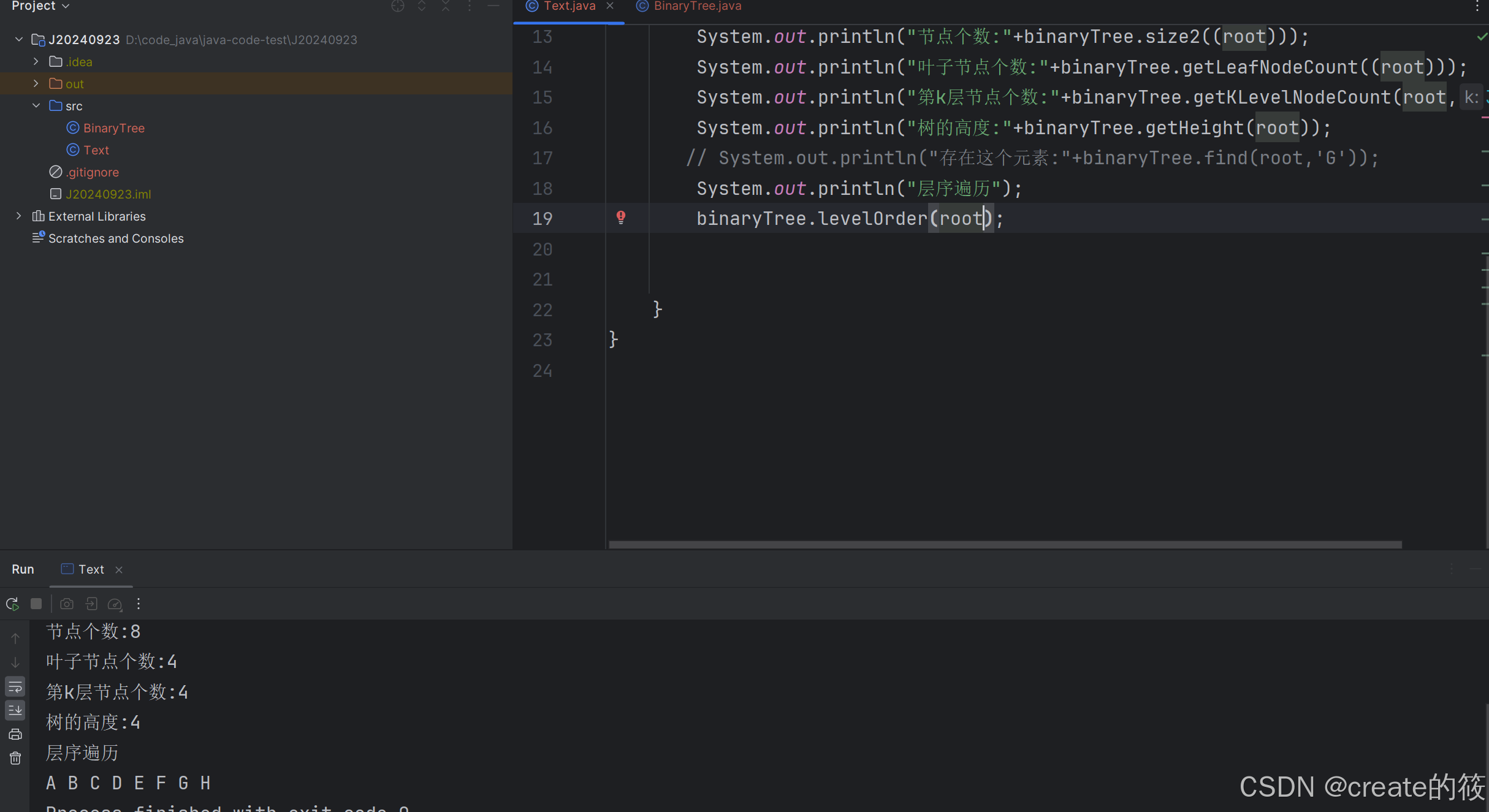Select the .gitignore file
The width and height of the screenshot is (1489, 812).
click(93, 172)
